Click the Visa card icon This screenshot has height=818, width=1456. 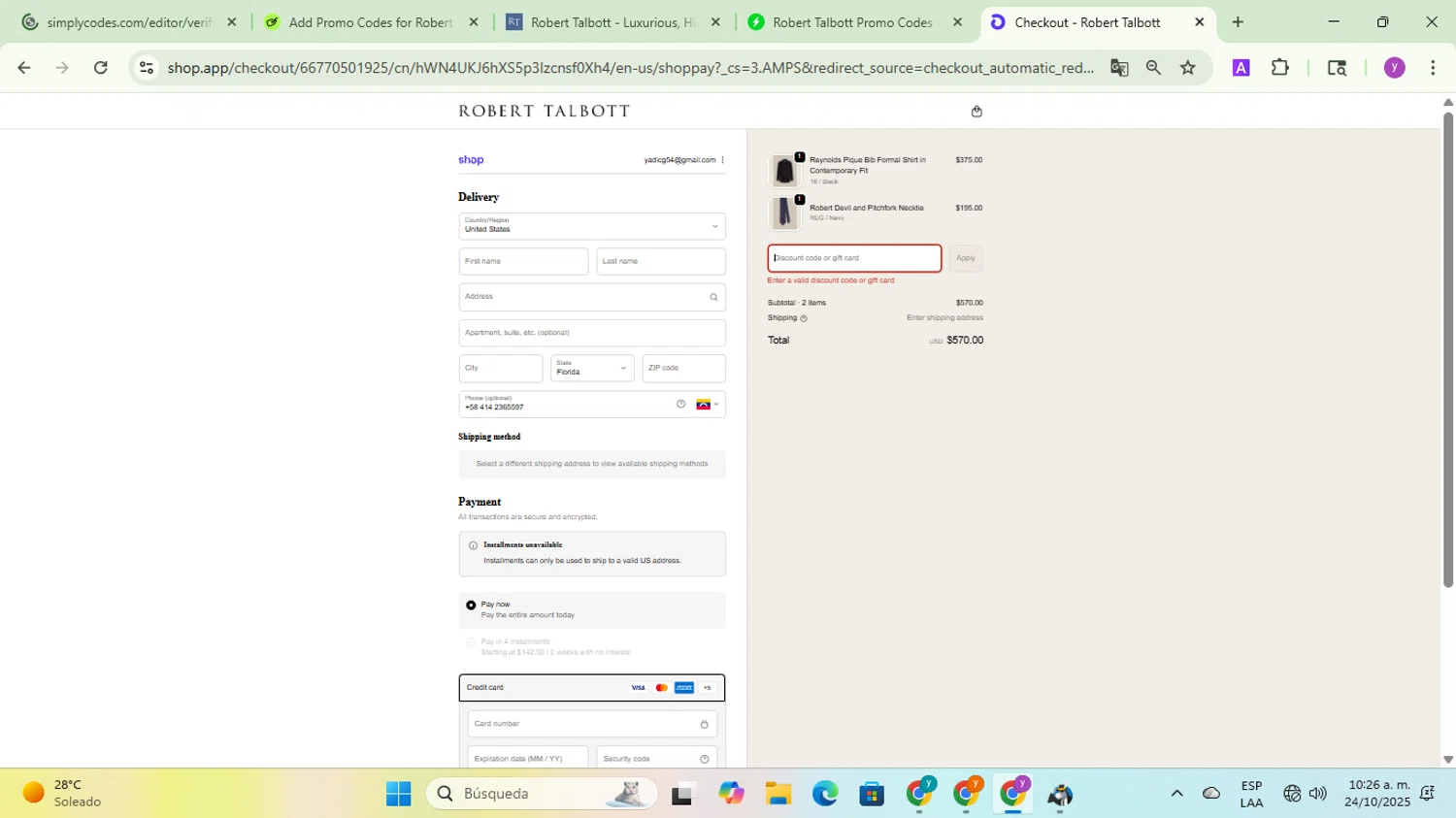coord(638,688)
